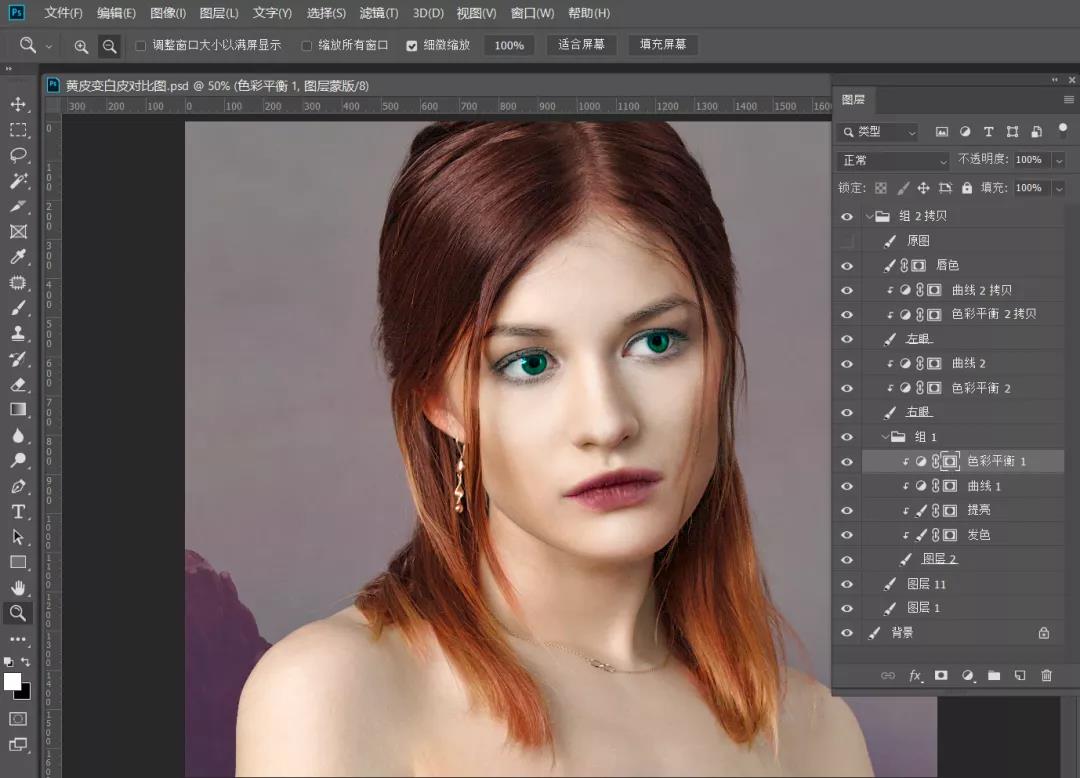Toggle layer filter on/off switch

tap(1063, 129)
